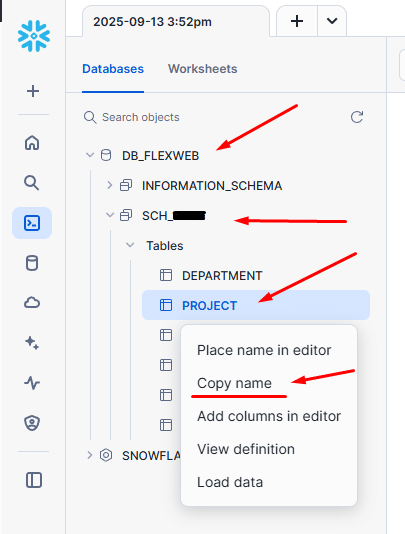Refresh the object list with circular arrow

(x=357, y=117)
